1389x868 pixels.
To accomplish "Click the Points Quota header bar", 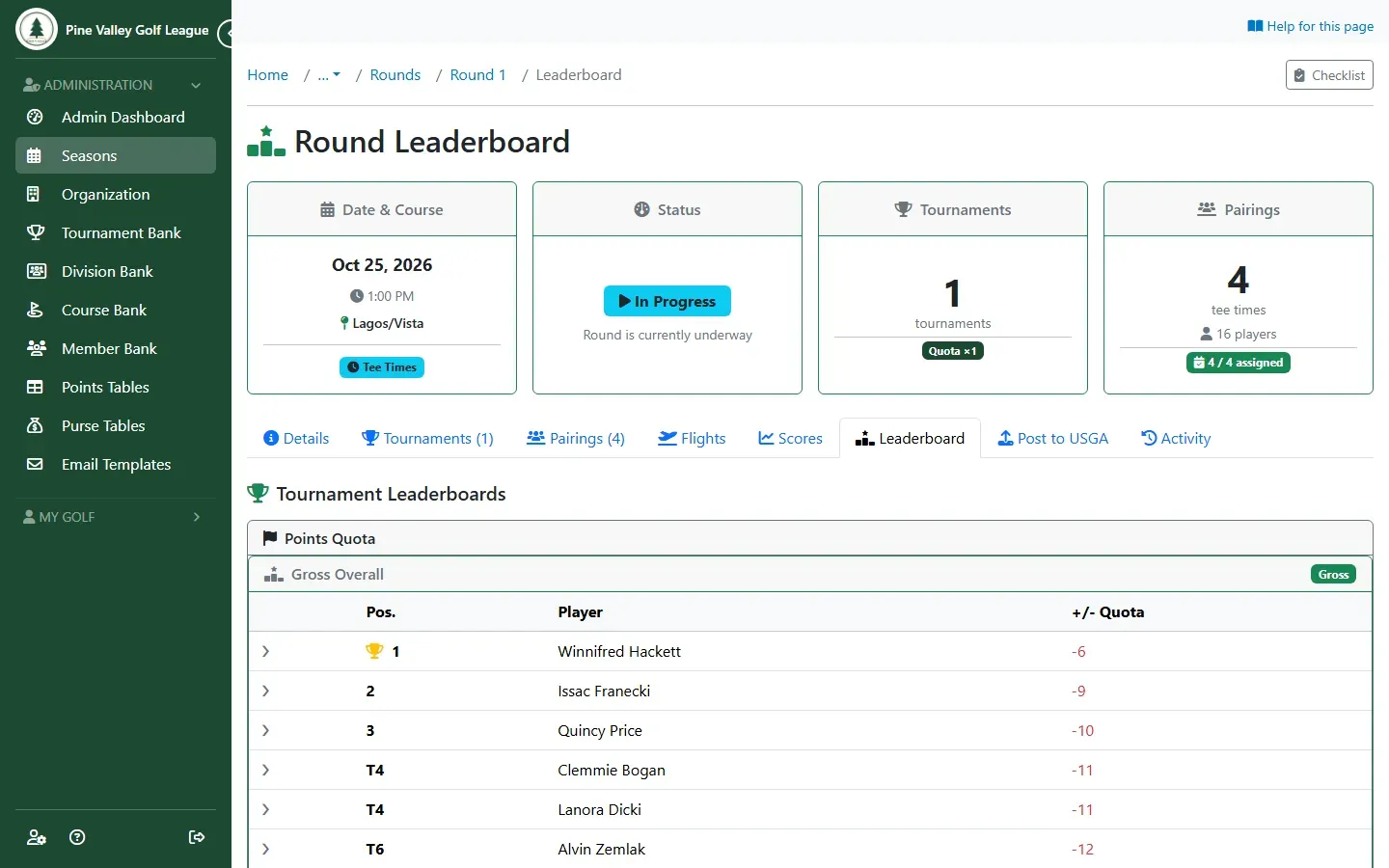I will pyautogui.click(x=810, y=538).
